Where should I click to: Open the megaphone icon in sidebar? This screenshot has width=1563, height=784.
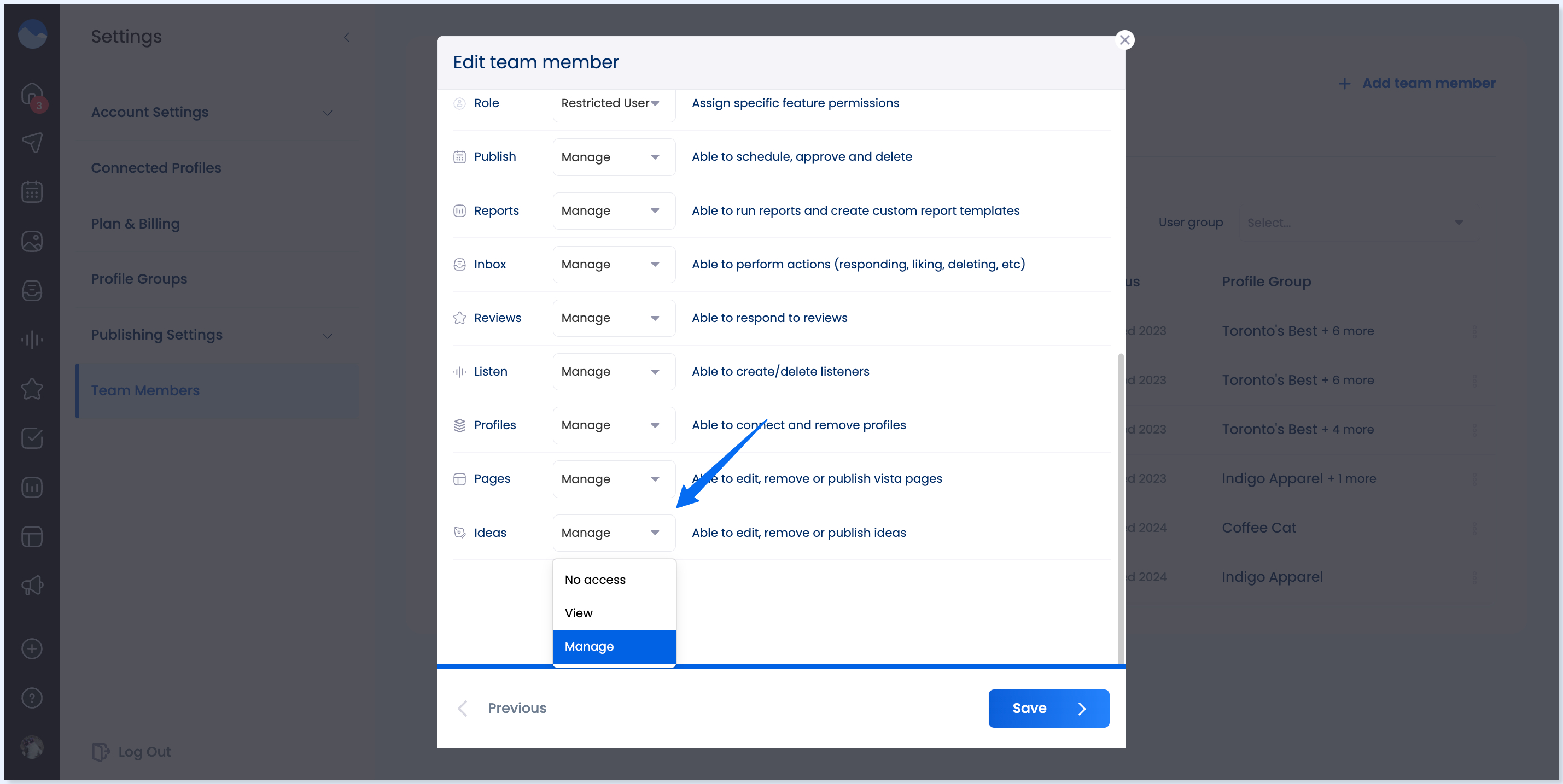32,585
